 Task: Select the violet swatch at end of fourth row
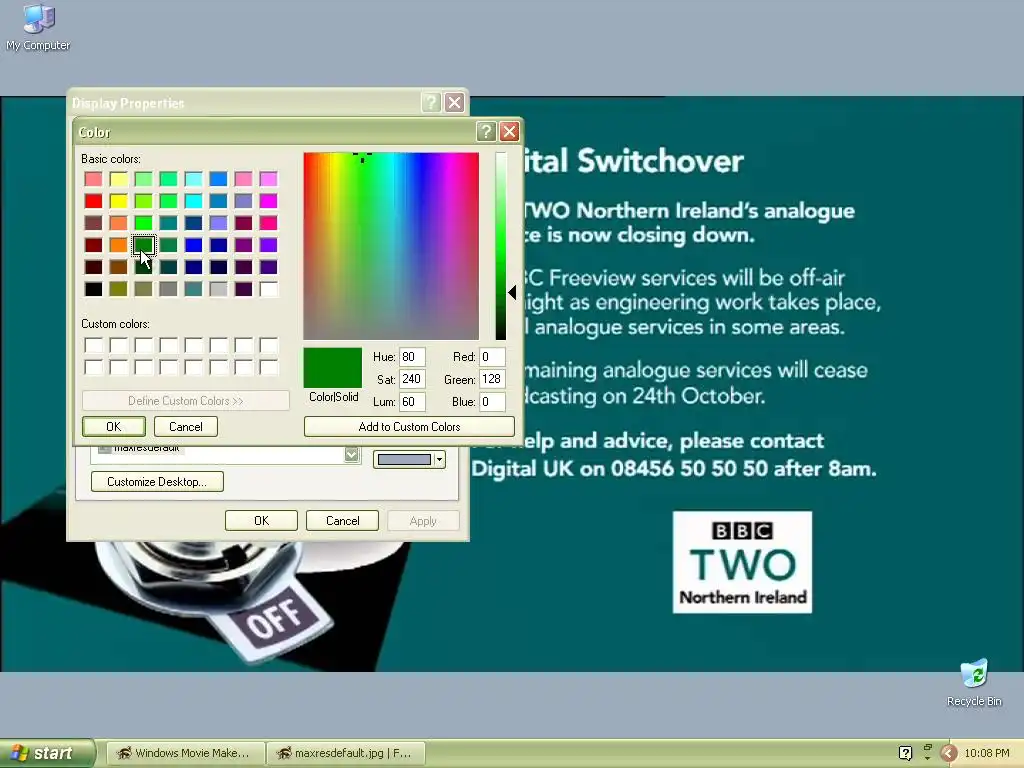(x=268, y=245)
